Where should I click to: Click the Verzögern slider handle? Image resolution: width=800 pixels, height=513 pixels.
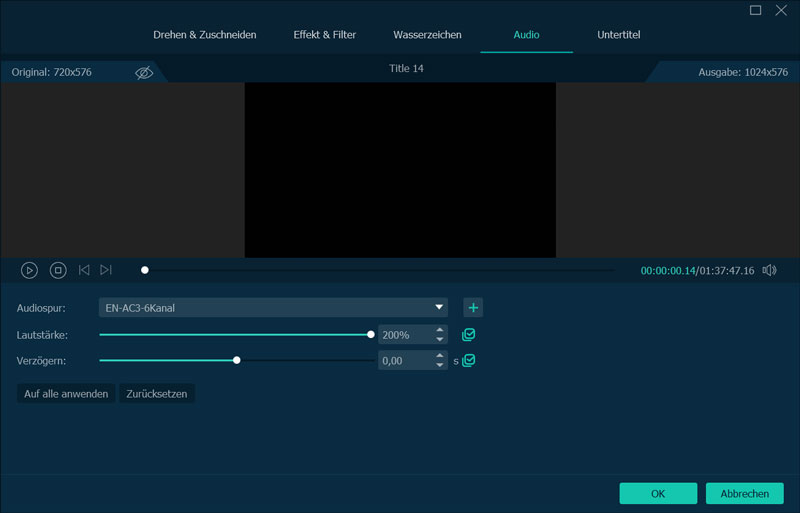coord(237,360)
